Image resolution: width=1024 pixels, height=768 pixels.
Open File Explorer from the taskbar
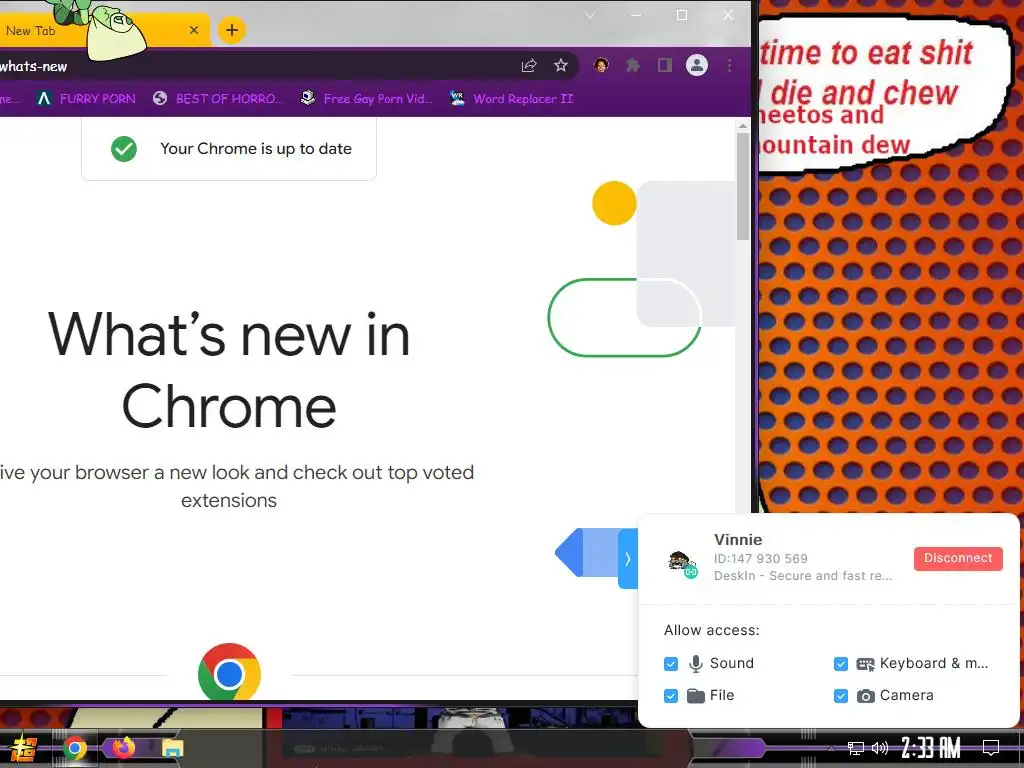coord(173,748)
